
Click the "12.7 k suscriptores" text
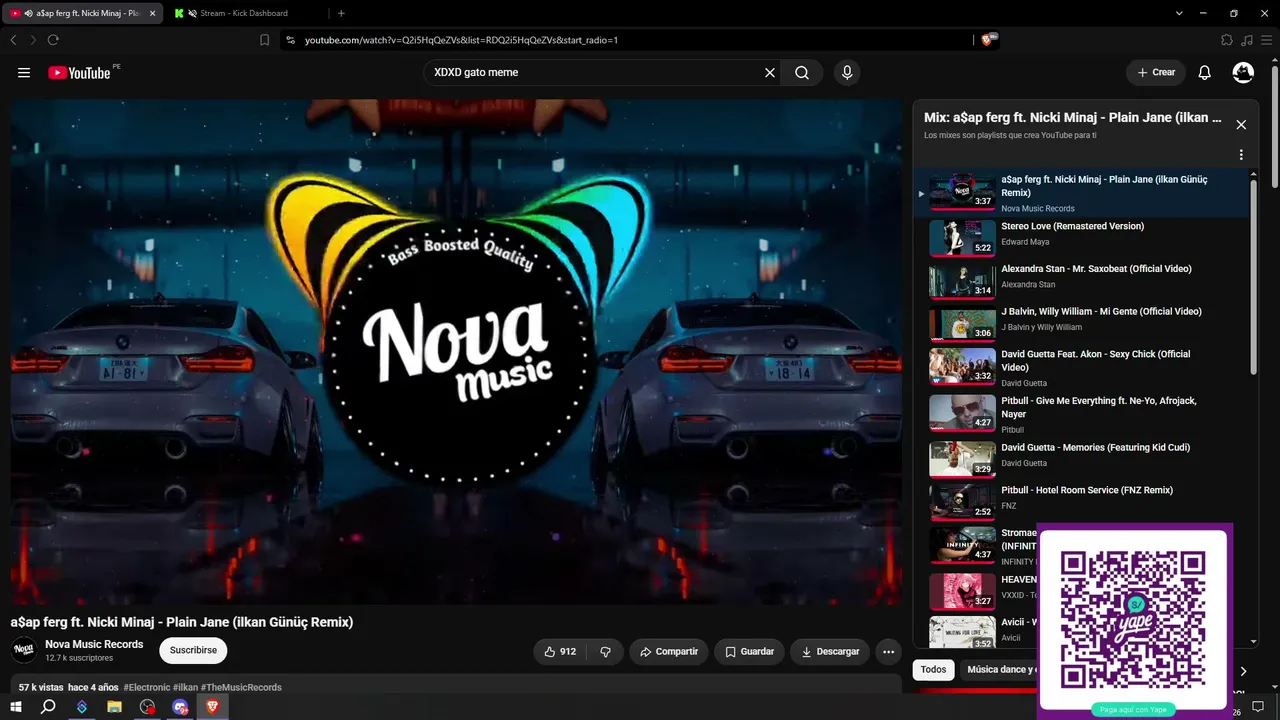point(79,658)
